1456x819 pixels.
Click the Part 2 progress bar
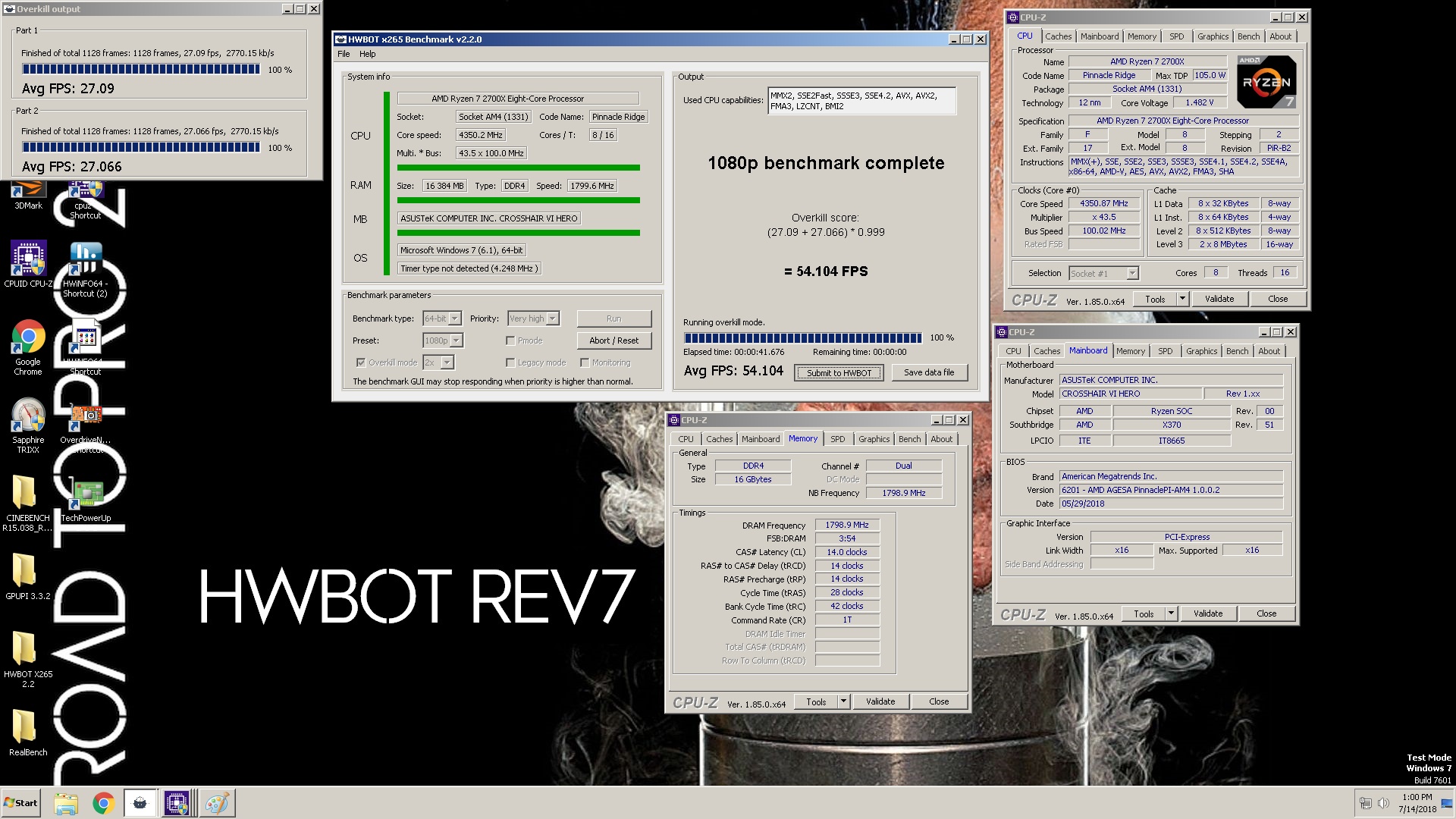(141, 147)
